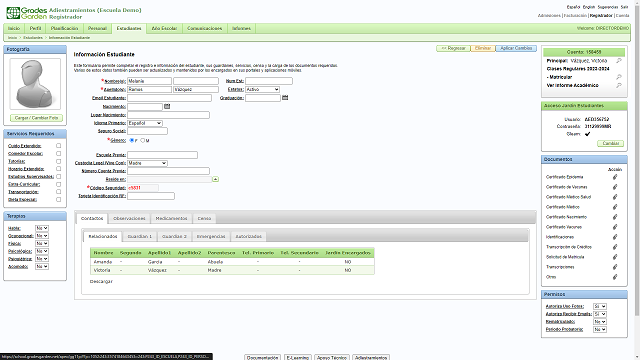
Task: Open the Rematriculable dropdown
Action: point(600,322)
